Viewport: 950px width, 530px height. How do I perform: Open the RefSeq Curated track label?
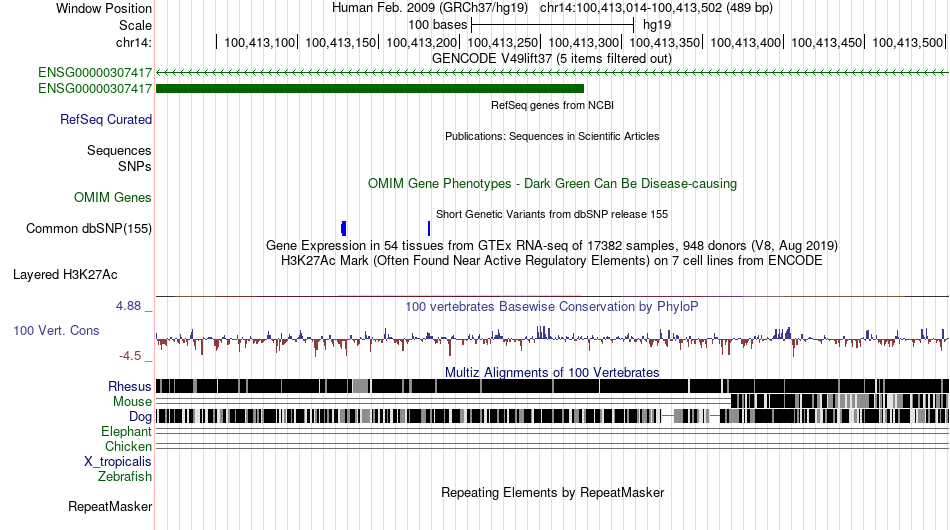106,119
